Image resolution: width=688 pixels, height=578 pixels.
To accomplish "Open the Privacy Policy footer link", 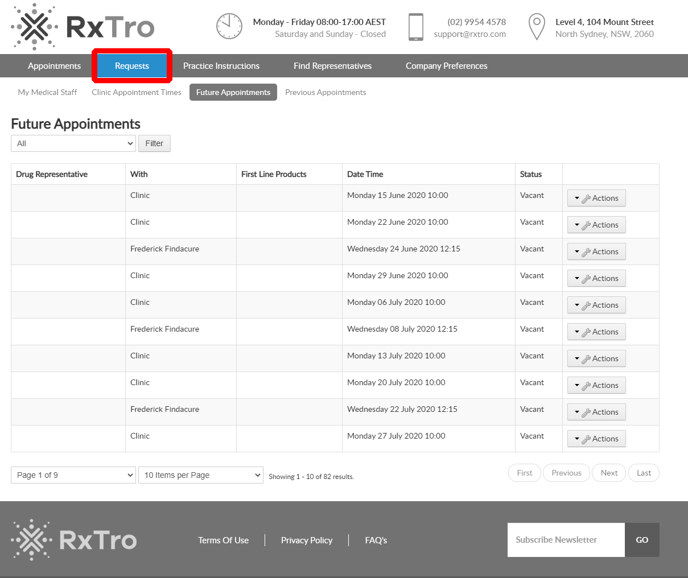I will [306, 540].
